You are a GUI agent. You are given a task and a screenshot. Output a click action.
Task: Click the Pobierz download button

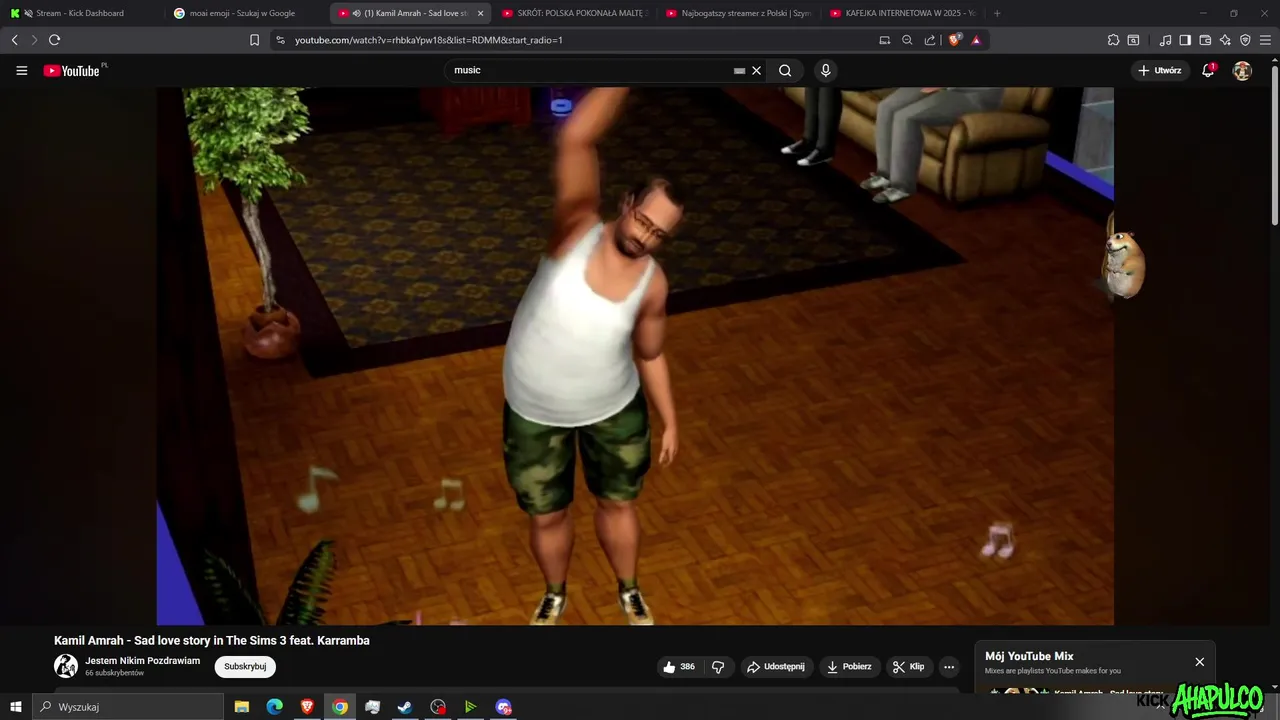coord(849,667)
